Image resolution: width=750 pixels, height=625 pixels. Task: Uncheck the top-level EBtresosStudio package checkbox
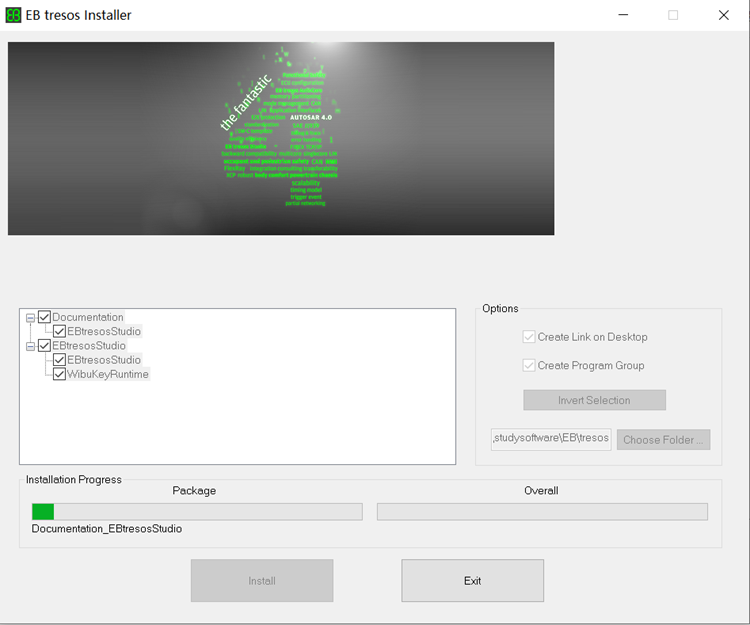45,346
